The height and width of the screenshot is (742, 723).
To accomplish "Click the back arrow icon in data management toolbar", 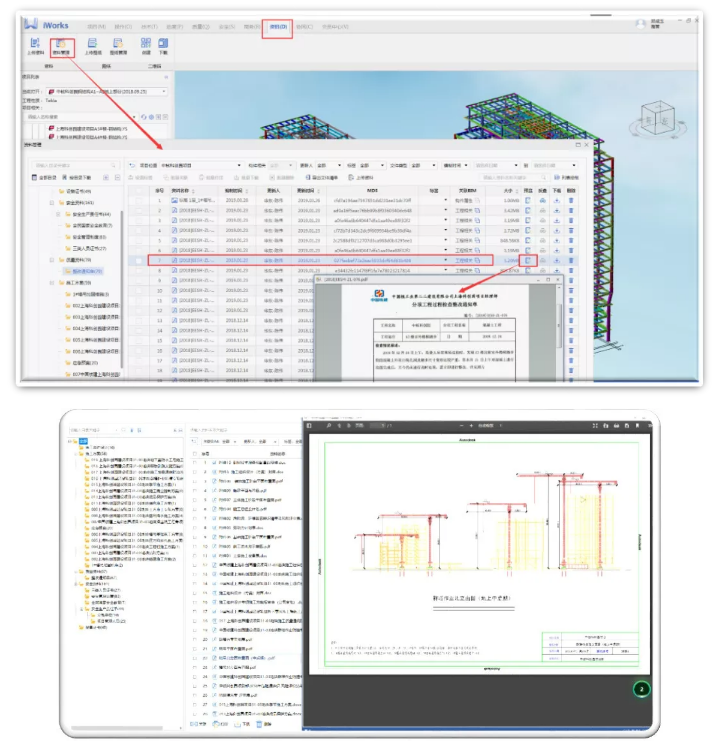I will 132,166.
